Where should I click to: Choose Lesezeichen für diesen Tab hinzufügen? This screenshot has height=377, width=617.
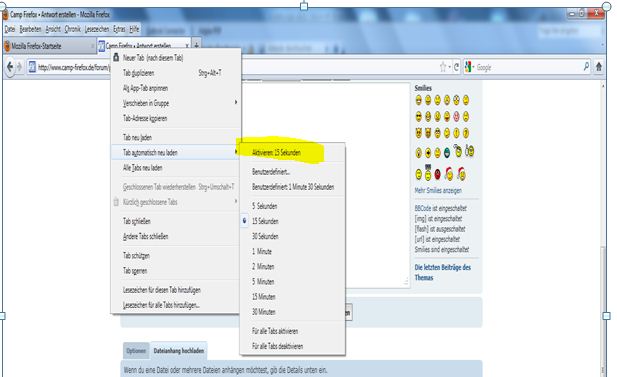[x=175, y=290]
